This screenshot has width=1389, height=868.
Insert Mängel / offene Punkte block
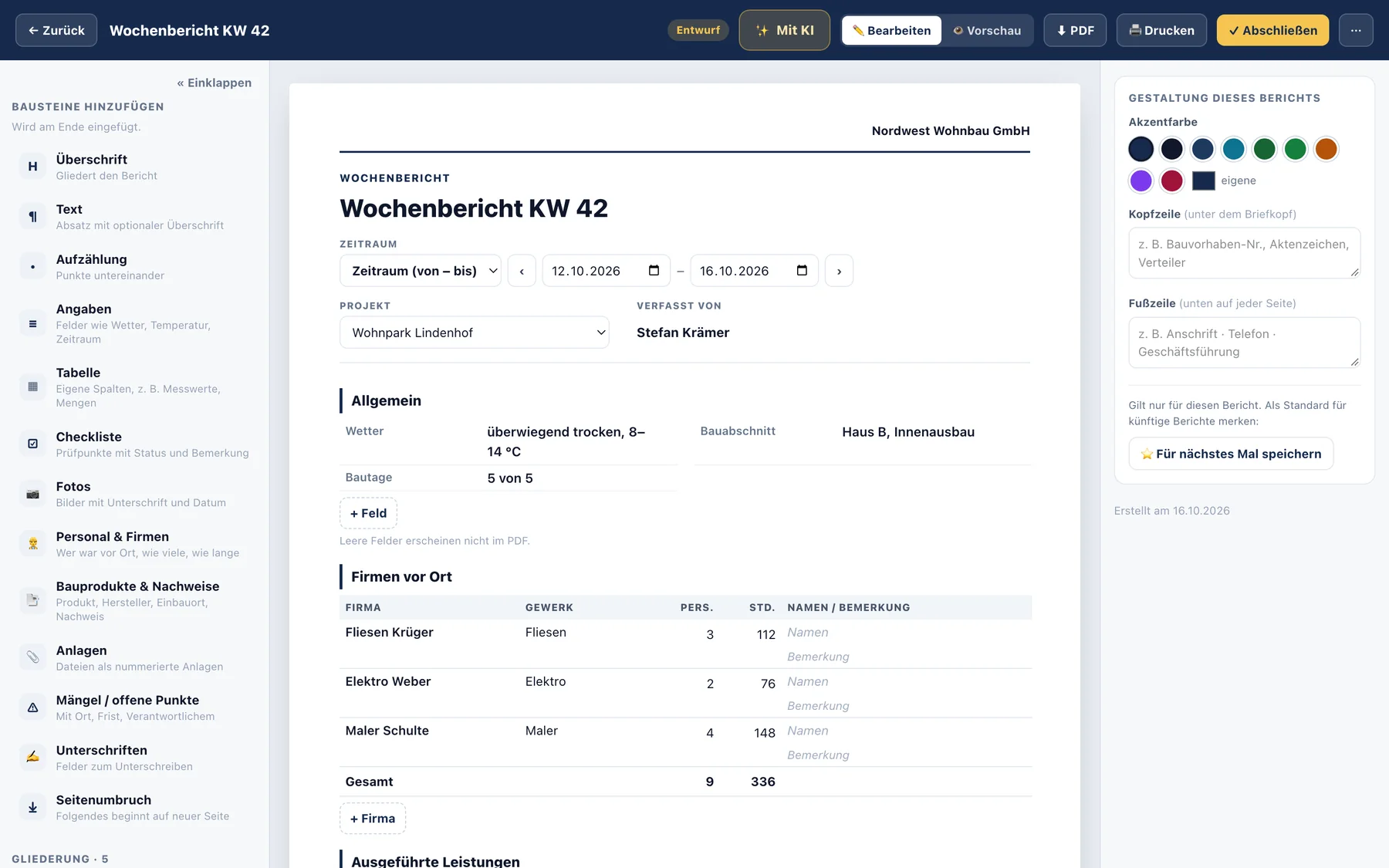pyautogui.click(x=135, y=708)
